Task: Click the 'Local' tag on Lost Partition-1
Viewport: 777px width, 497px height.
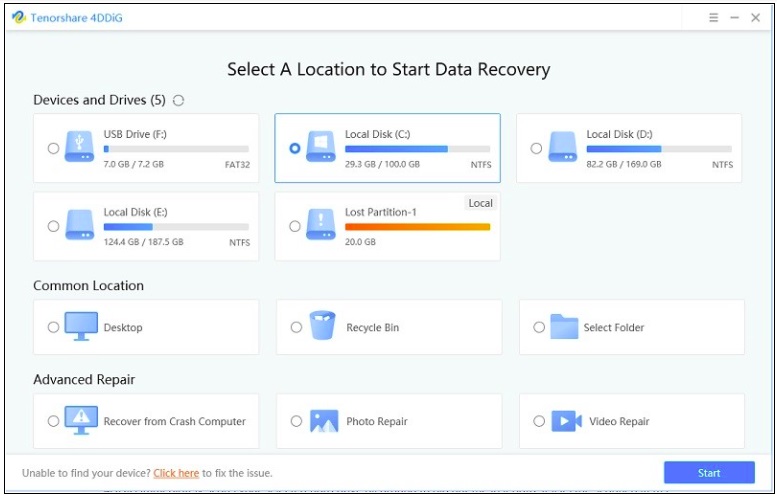Action: [480, 203]
